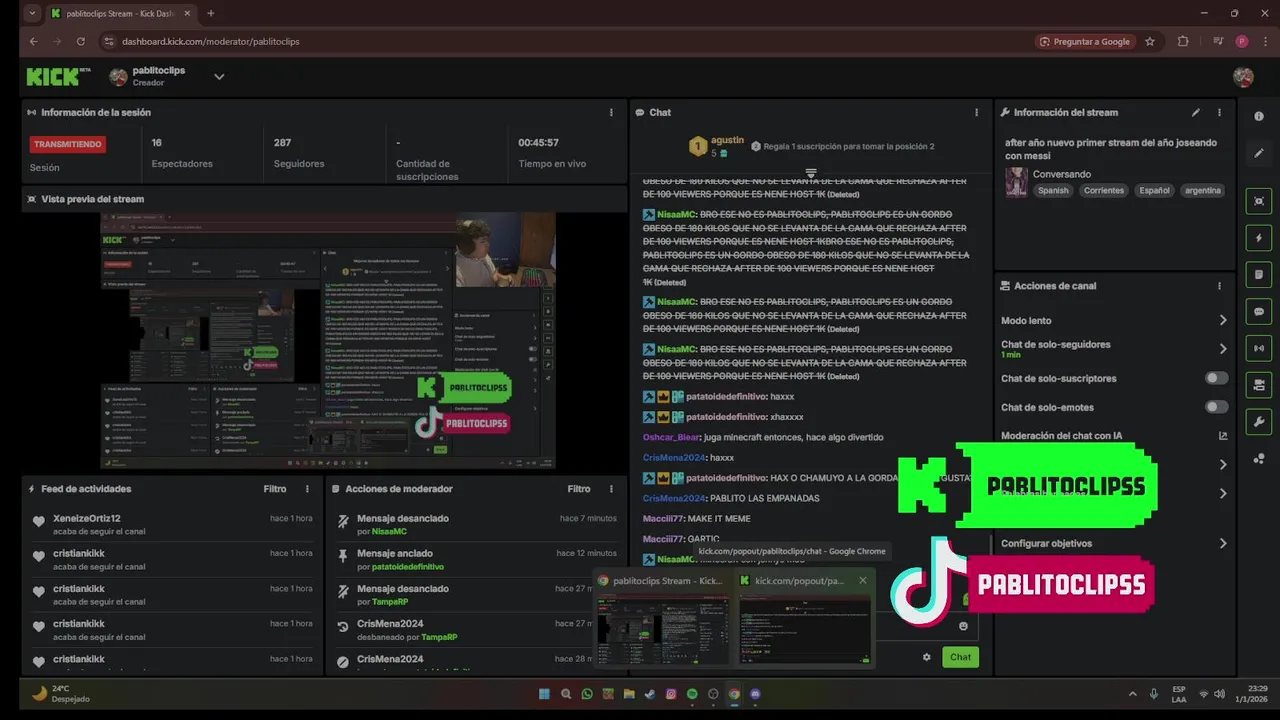Click the Corrientes tag
This screenshot has height=720, width=1280.
1104,190
